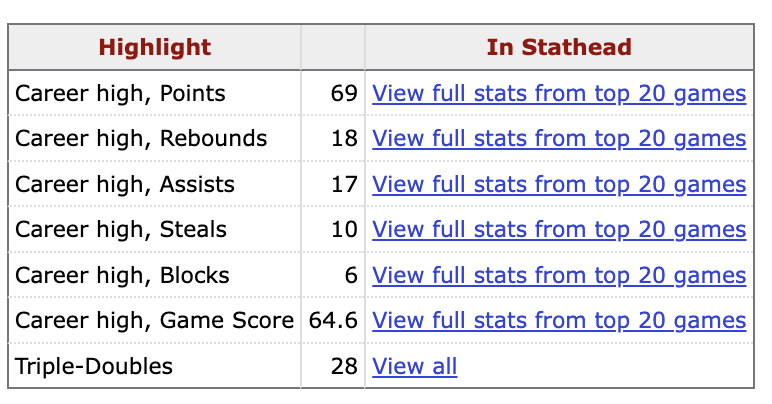Select the Career high, Blocks label
This screenshot has height=404, width=772.
click(x=122, y=276)
